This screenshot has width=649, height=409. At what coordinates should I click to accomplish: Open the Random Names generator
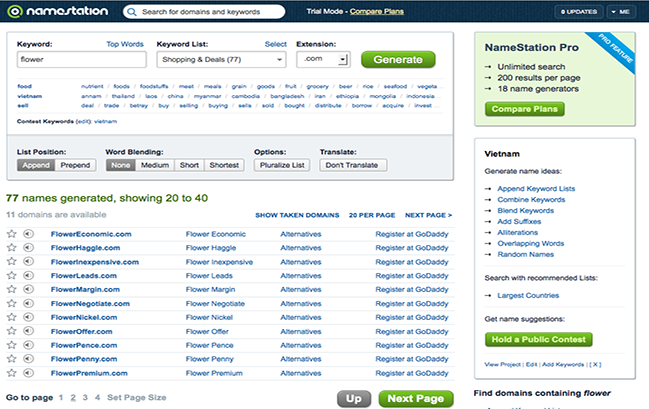tap(525, 255)
